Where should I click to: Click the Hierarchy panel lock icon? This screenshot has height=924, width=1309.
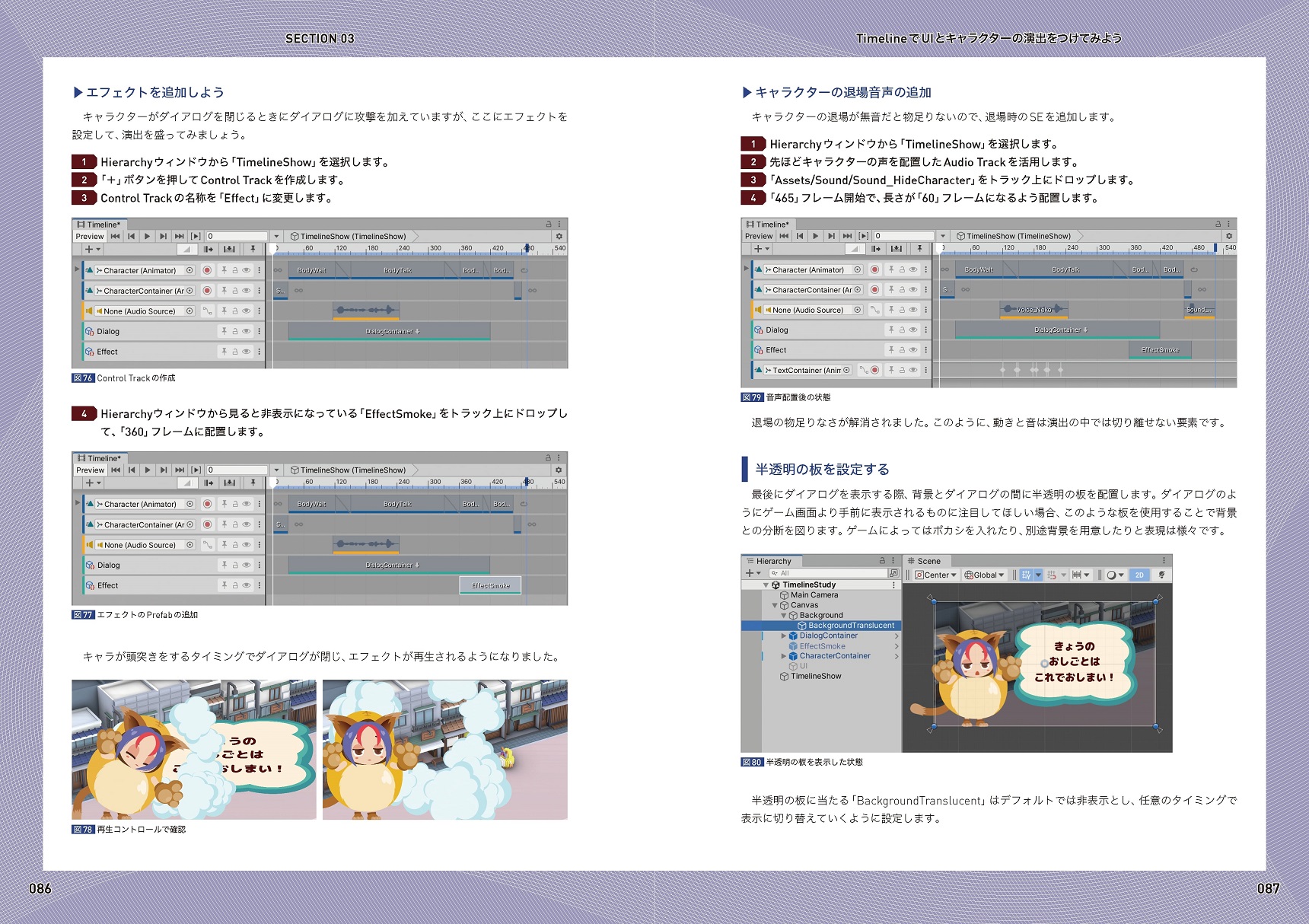tap(883, 561)
